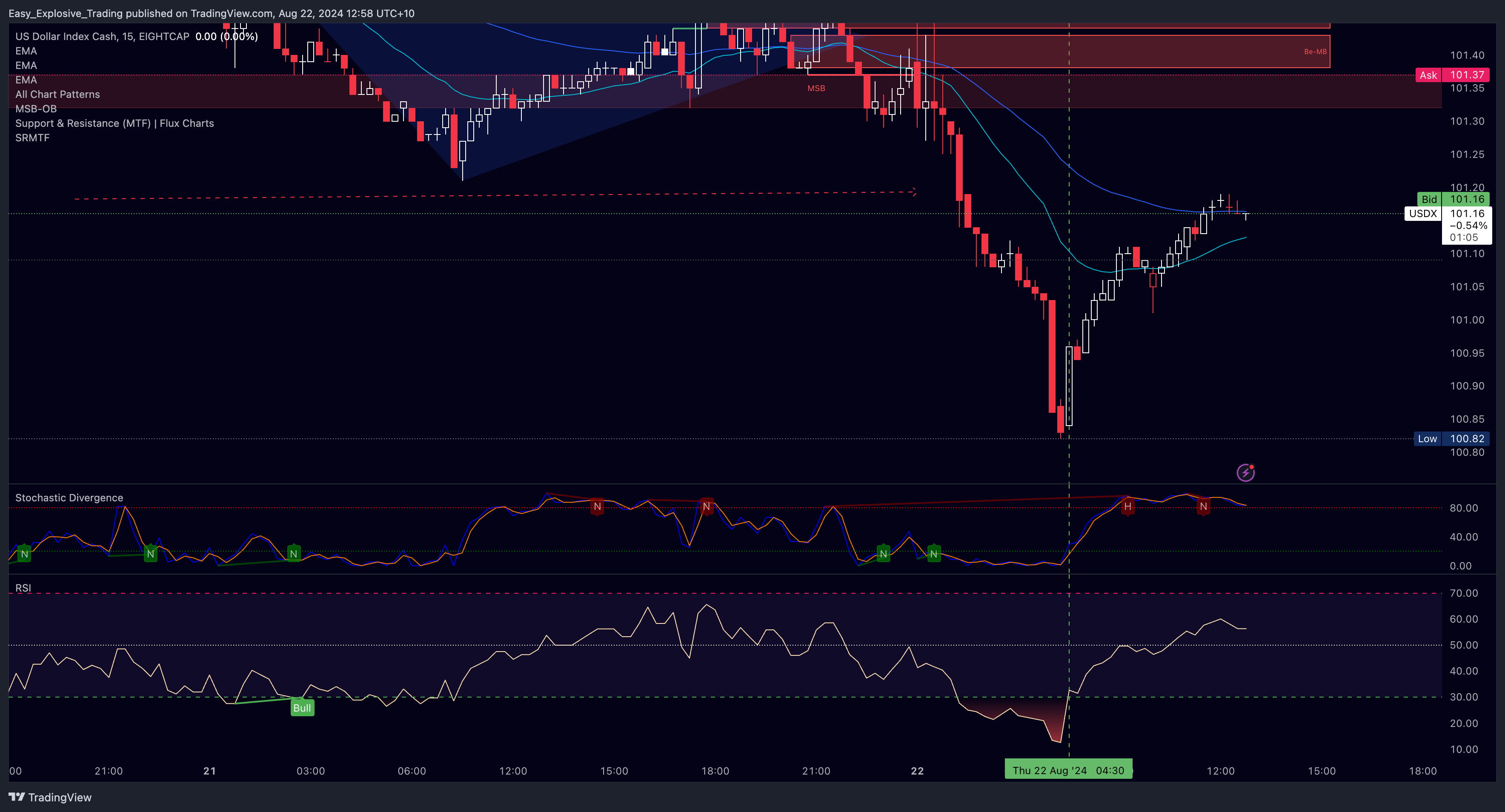
Task: Click the 101.25 price axis value
Action: click(x=1467, y=155)
